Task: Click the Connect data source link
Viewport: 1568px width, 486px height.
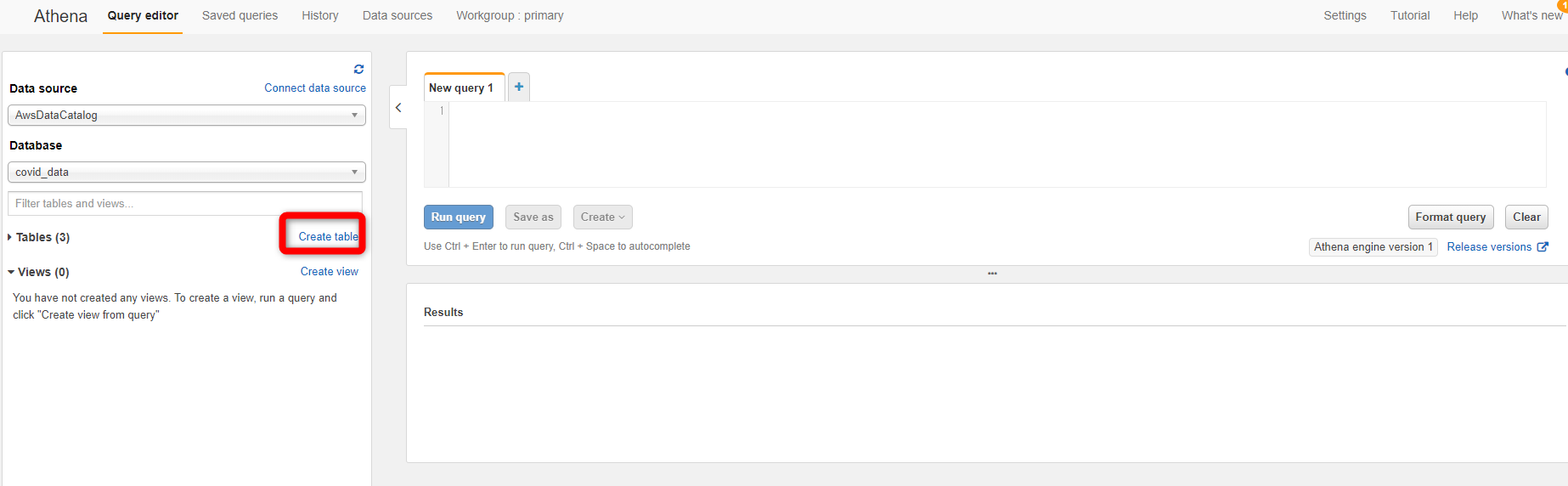Action: coord(315,88)
